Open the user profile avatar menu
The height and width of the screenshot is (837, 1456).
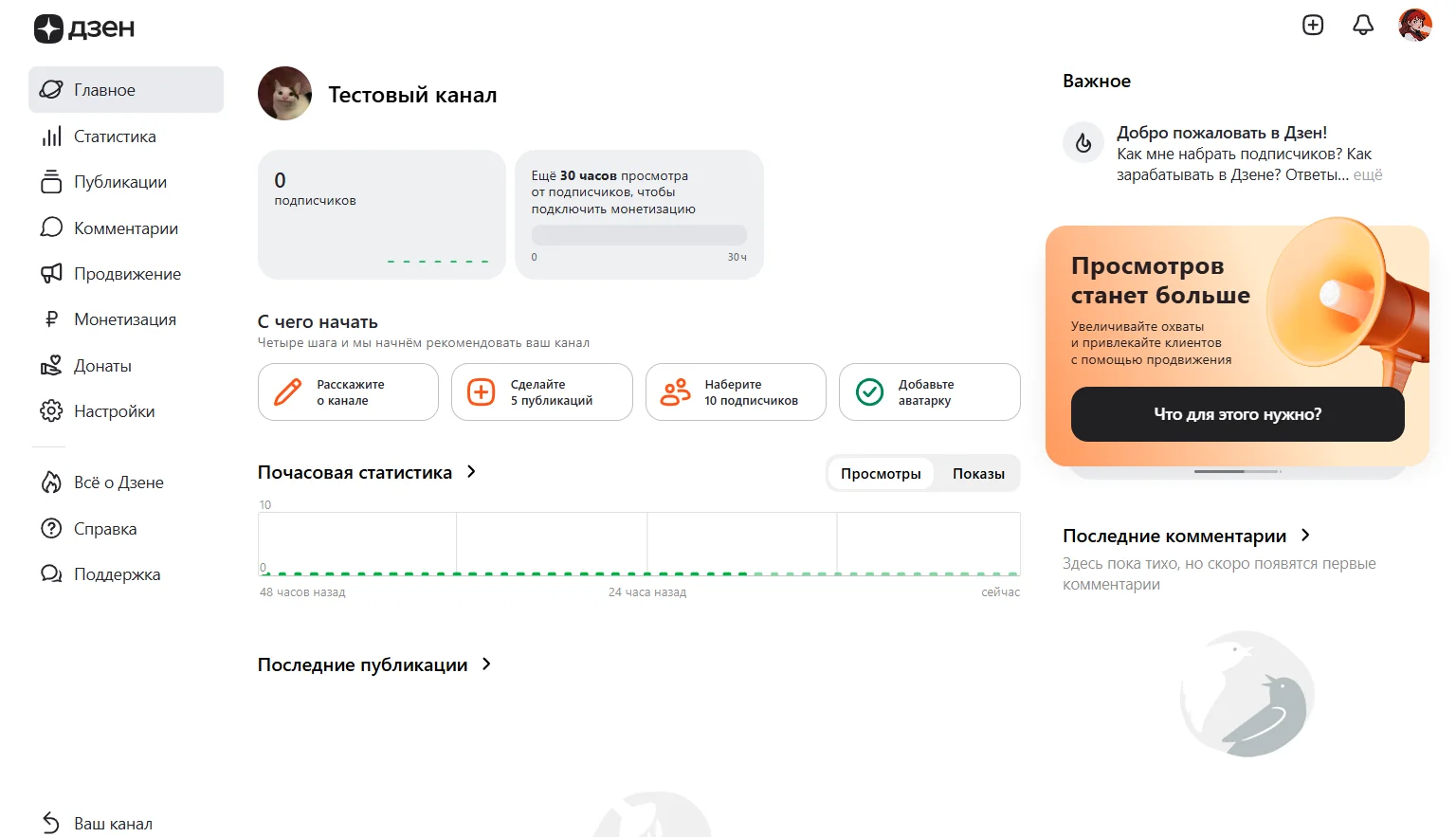(1415, 25)
